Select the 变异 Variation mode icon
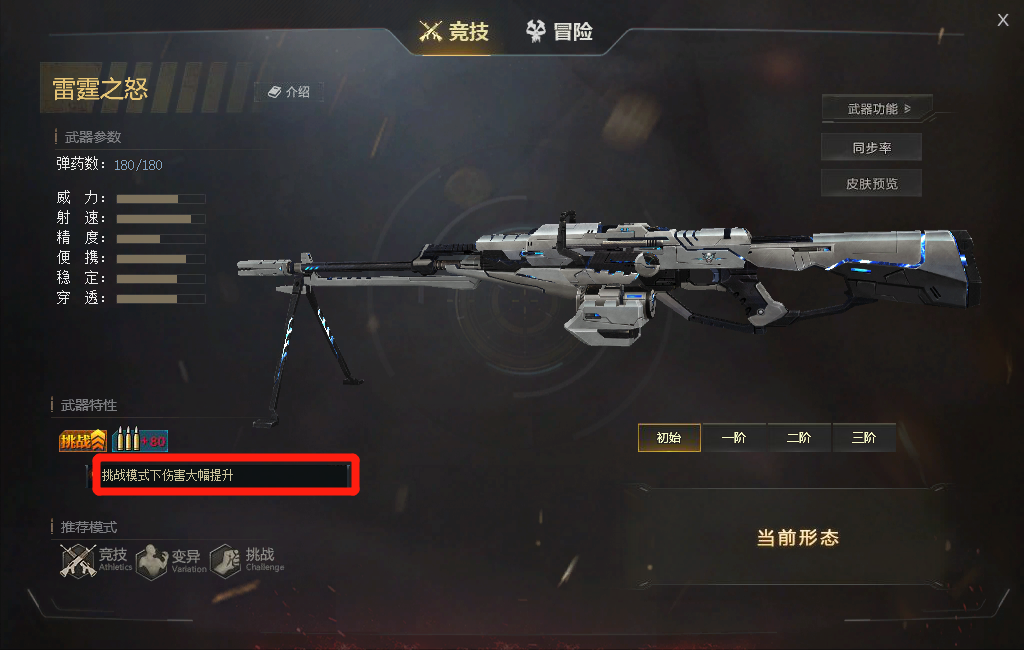Image resolution: width=1024 pixels, height=650 pixels. 152,561
